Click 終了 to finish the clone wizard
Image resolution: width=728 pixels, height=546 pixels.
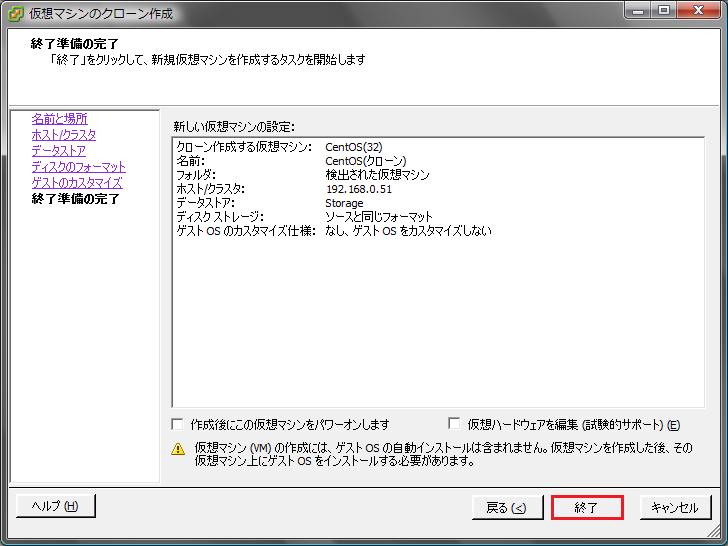pyautogui.click(x=587, y=507)
